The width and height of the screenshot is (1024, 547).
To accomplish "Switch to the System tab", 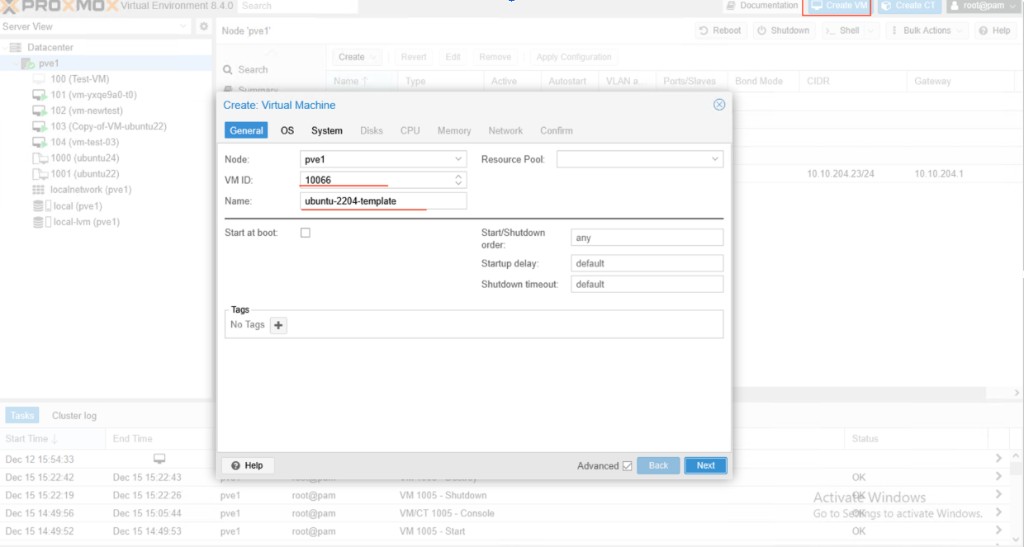I will [x=327, y=131].
